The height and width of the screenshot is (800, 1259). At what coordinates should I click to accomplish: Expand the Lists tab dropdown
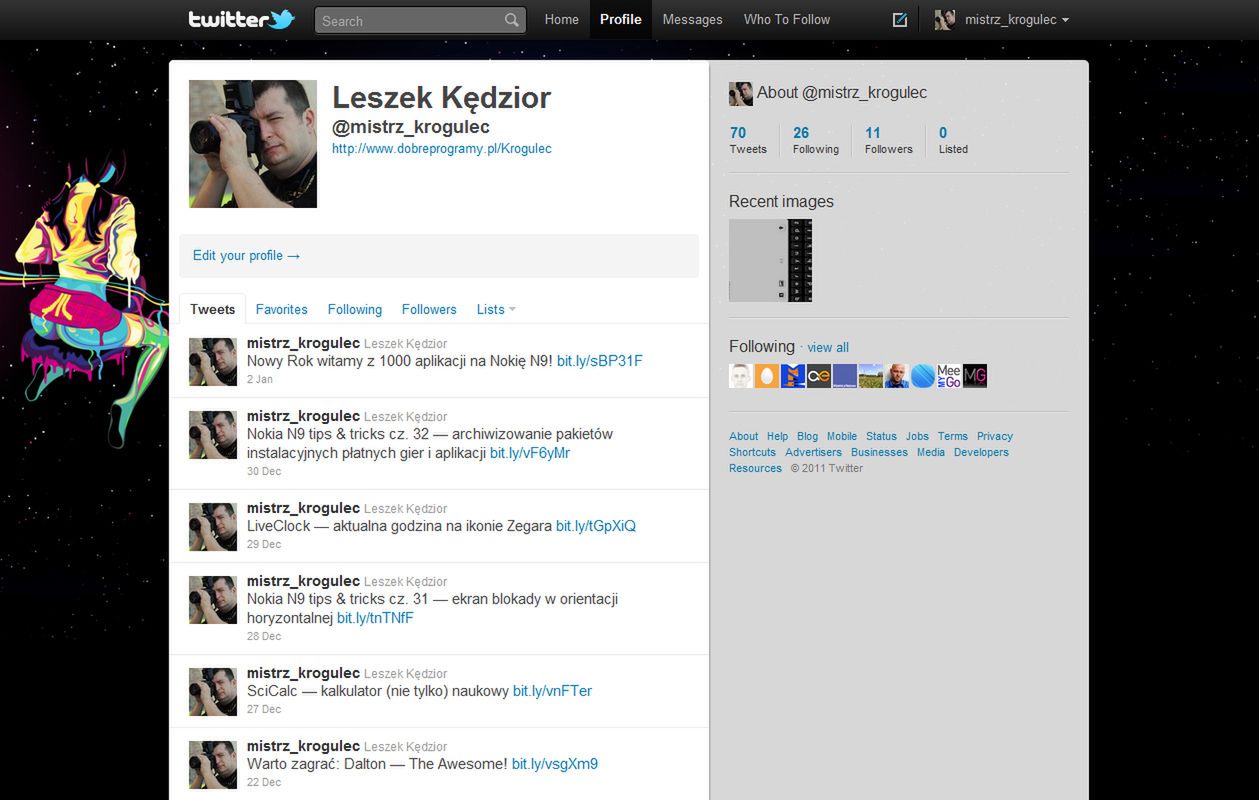[x=496, y=309]
